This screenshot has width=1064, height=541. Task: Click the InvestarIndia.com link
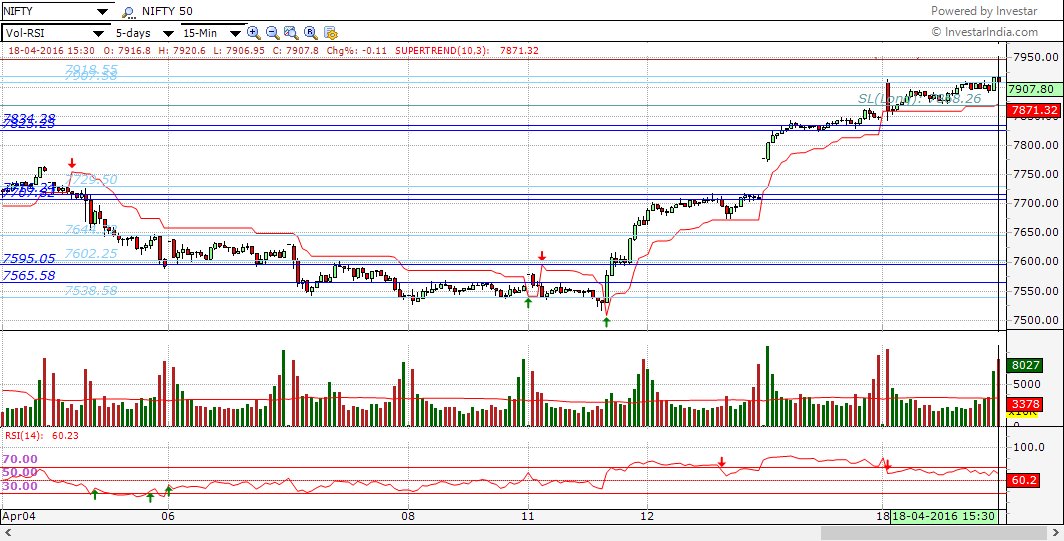pos(985,32)
